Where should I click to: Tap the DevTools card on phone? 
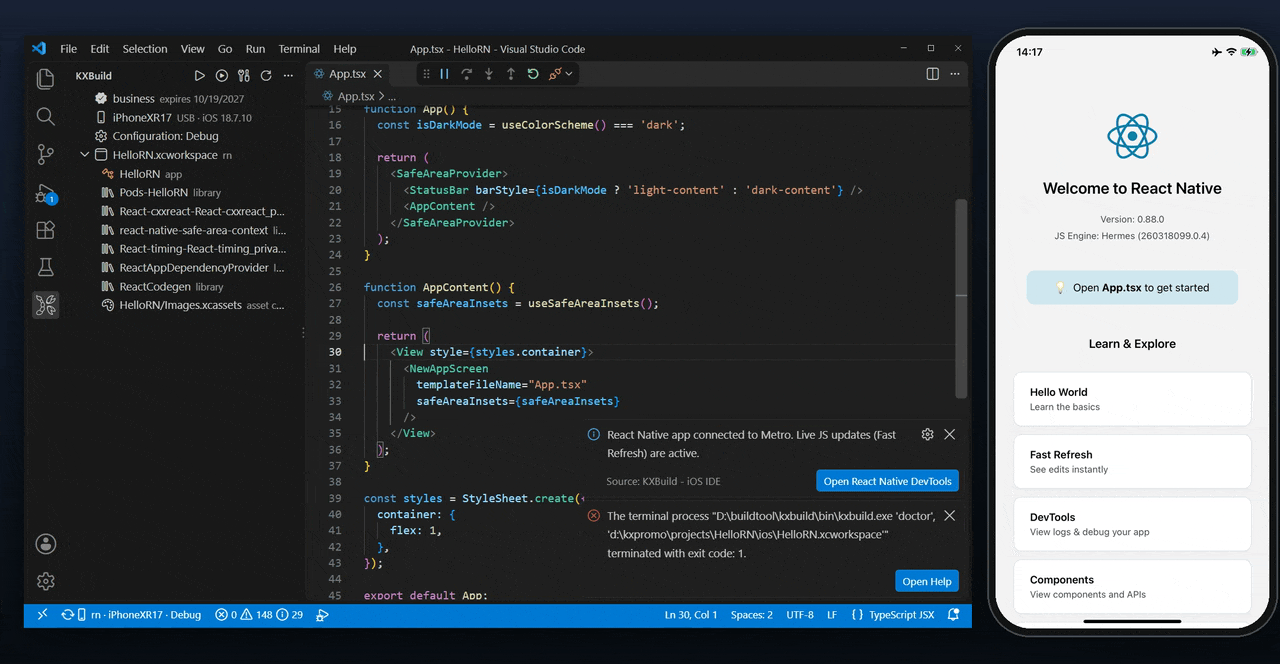1132,524
